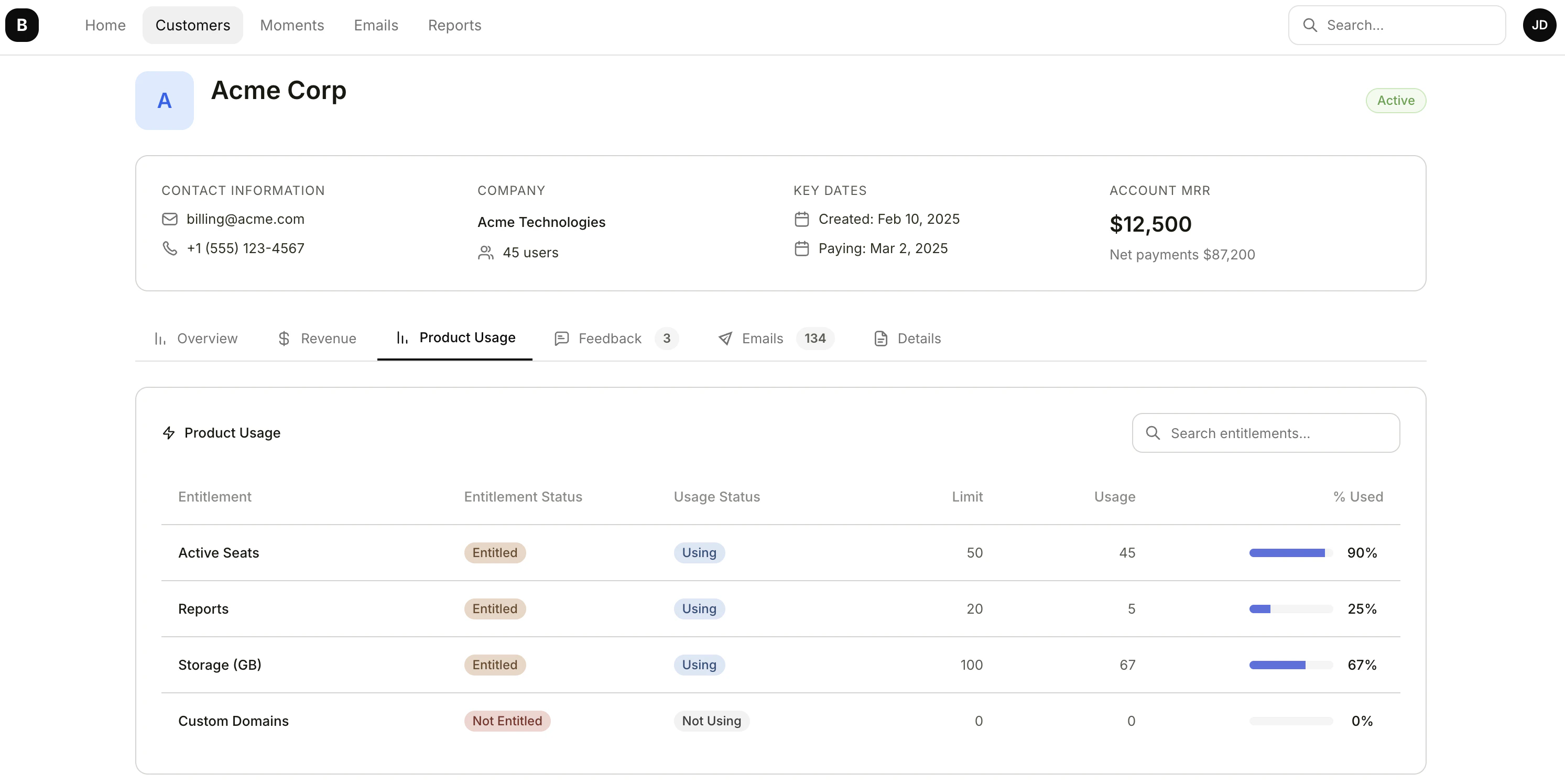Toggle the Using badge on Storage (GB)
Screen dimensions: 1565x784
699,665
